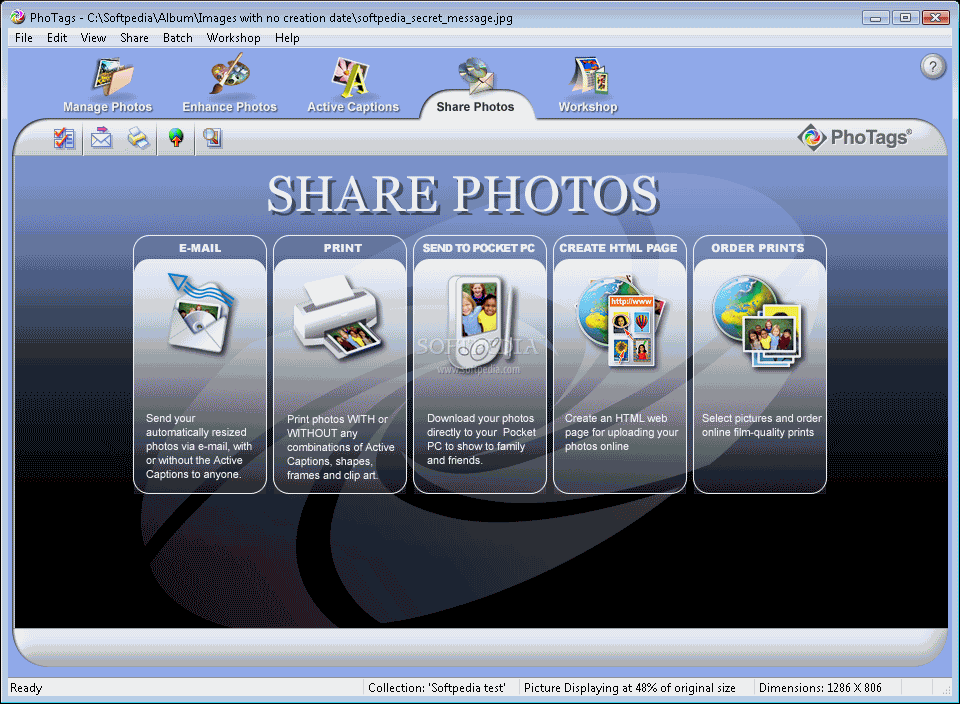Open the Active Captions icon
Screen dimensions: 960x704
pyautogui.click(x=351, y=77)
